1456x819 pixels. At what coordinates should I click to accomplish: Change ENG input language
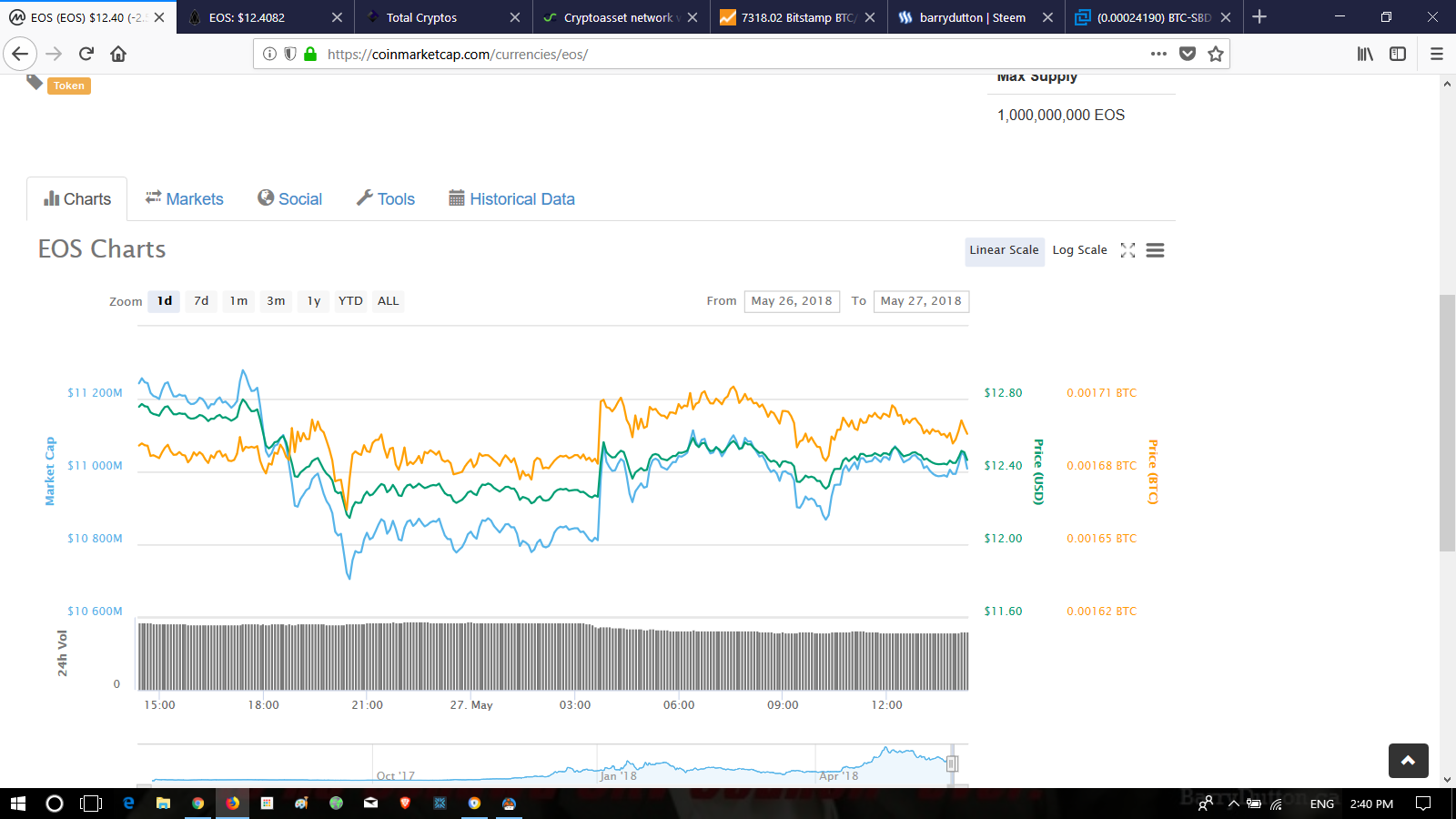[x=1322, y=804]
